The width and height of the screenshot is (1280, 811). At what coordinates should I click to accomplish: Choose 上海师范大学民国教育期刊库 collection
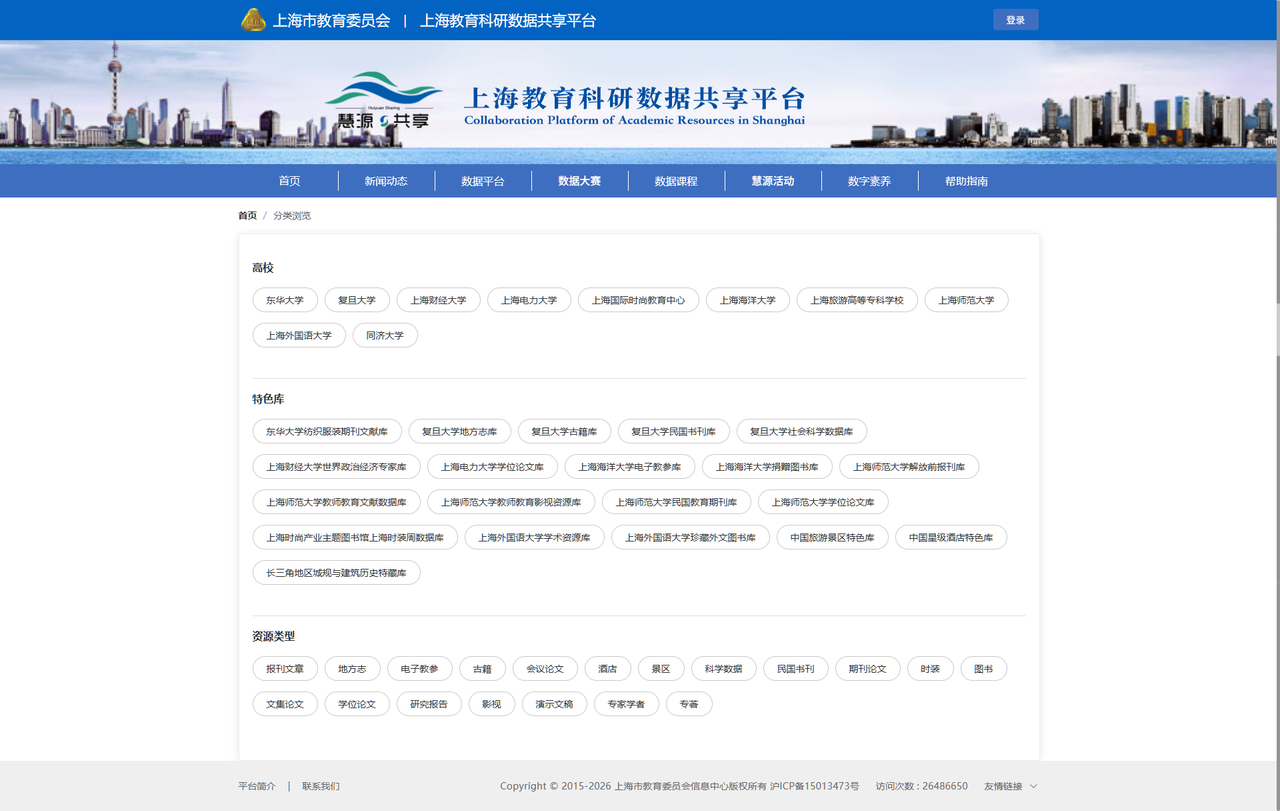[676, 501]
